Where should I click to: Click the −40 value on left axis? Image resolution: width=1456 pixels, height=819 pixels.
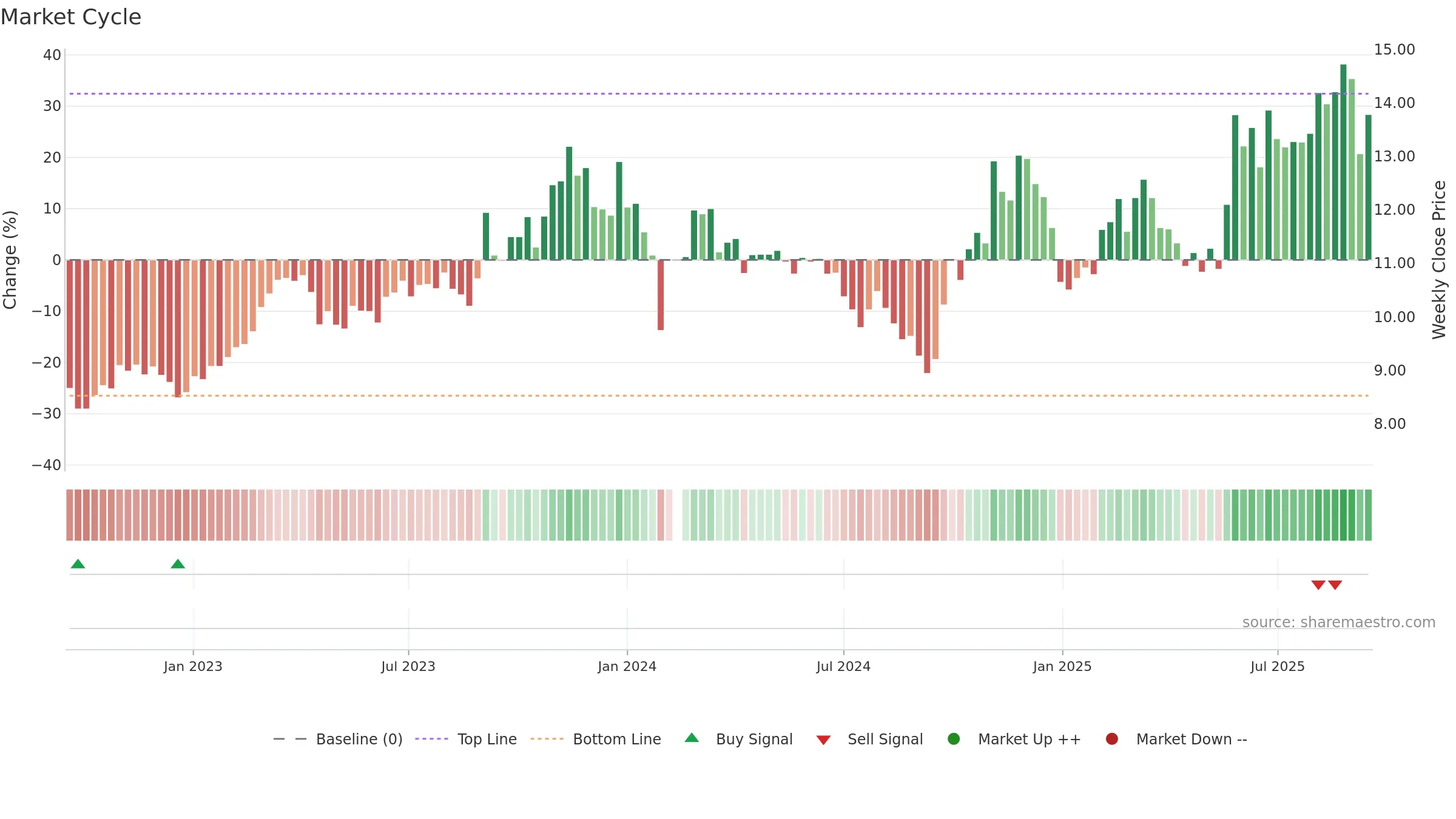pyautogui.click(x=47, y=465)
